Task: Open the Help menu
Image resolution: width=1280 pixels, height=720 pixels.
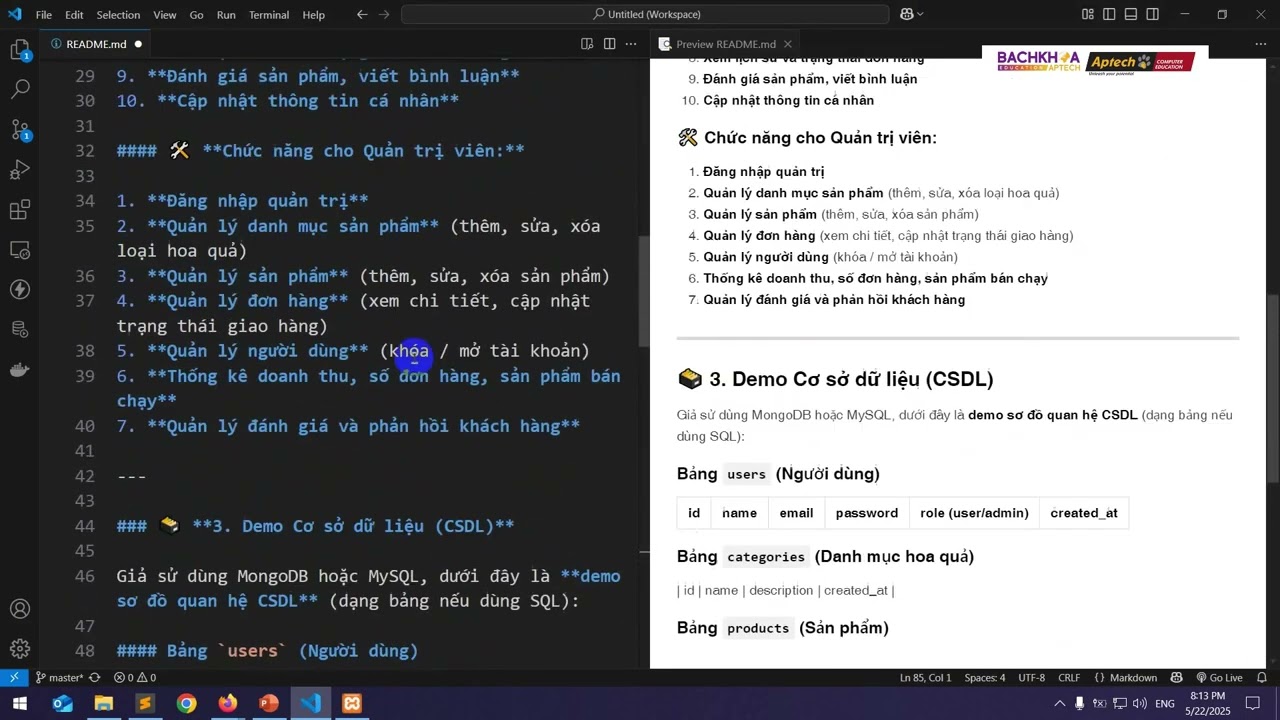Action: coord(314,15)
